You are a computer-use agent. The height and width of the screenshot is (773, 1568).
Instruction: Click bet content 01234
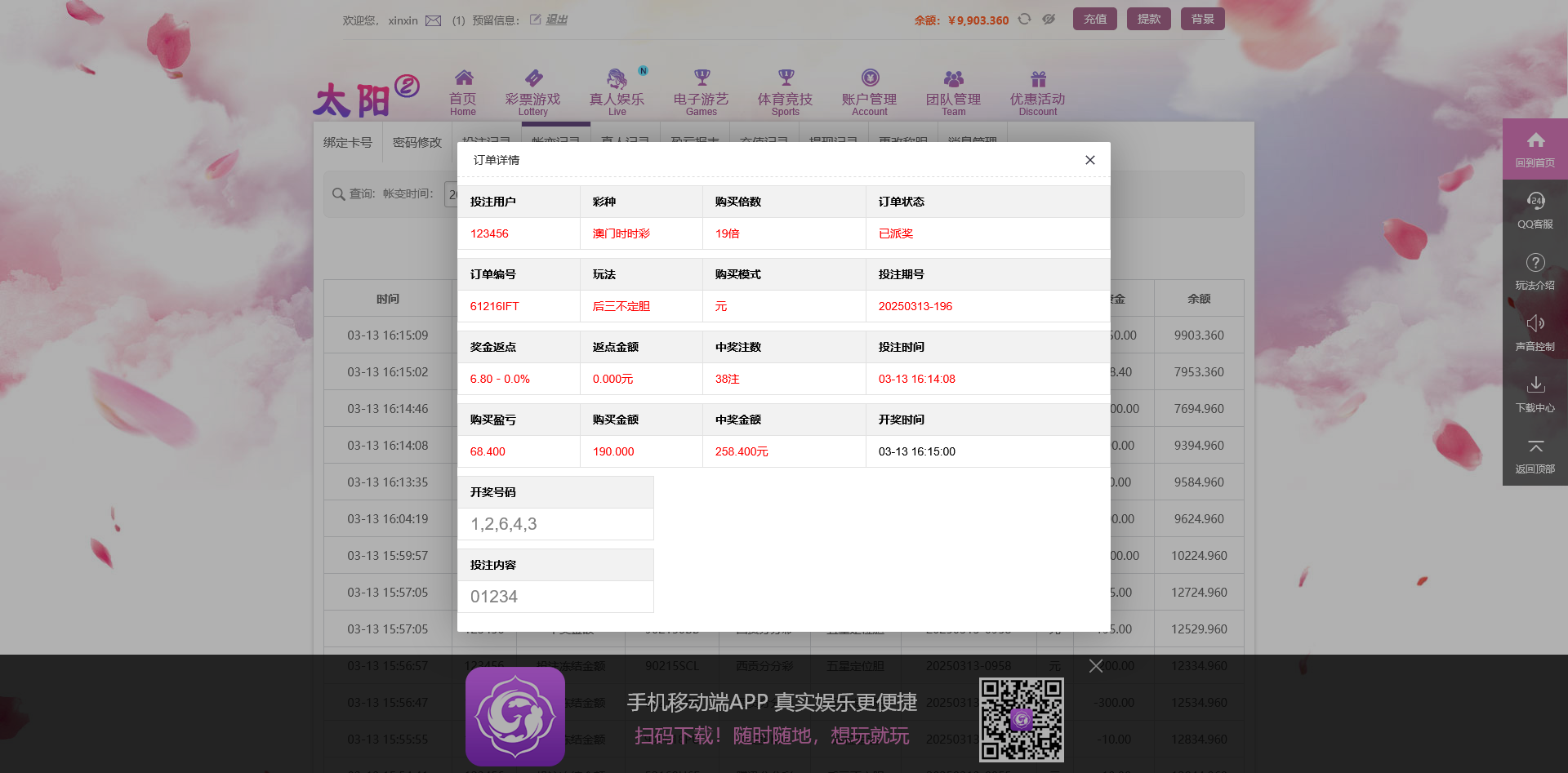pyautogui.click(x=494, y=597)
